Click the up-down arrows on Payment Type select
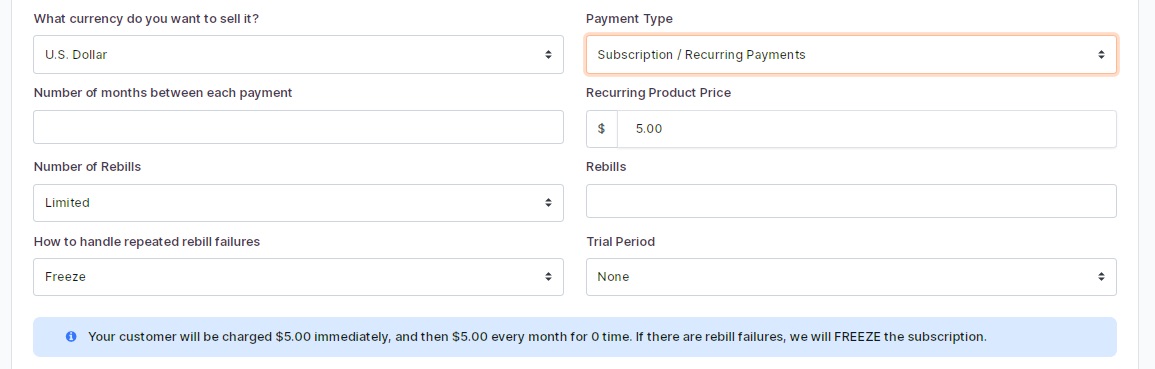Image resolution: width=1155 pixels, height=369 pixels. click(1100, 55)
